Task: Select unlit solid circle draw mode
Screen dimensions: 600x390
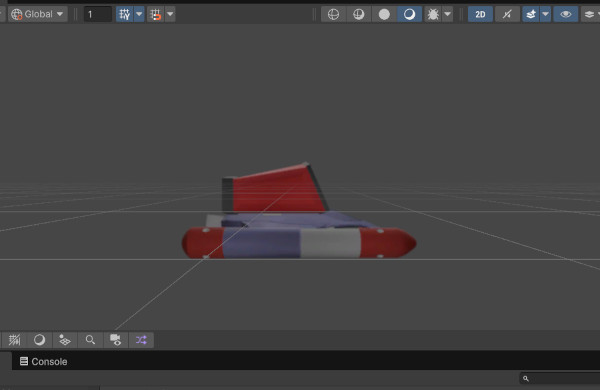Action: (384, 15)
